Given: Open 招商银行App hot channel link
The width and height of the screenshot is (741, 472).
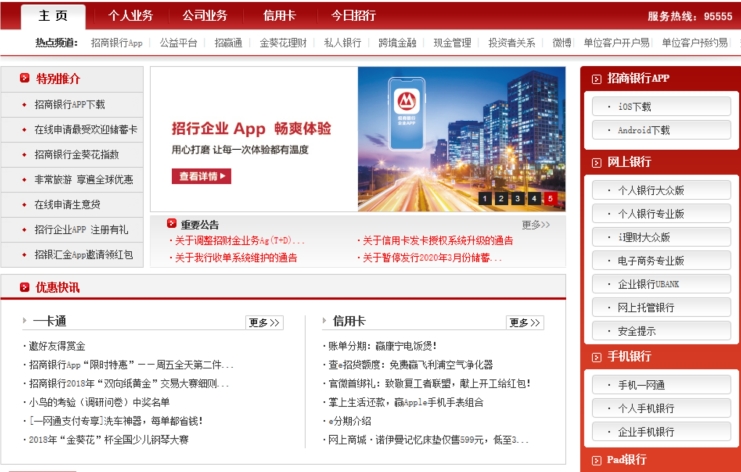Looking at the screenshot, I should coord(117,43).
